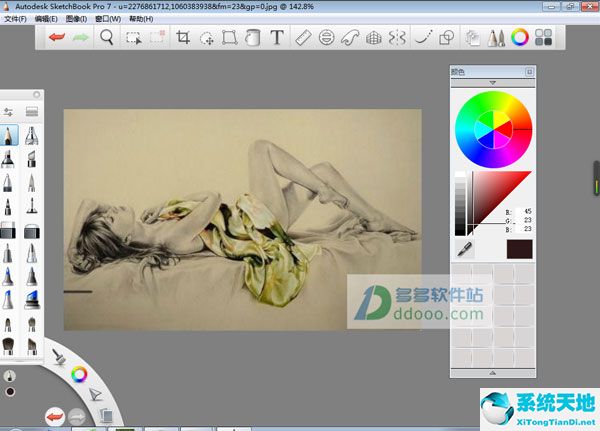Select the Crop tool
Screen dimensions: 600x431
coord(183,38)
